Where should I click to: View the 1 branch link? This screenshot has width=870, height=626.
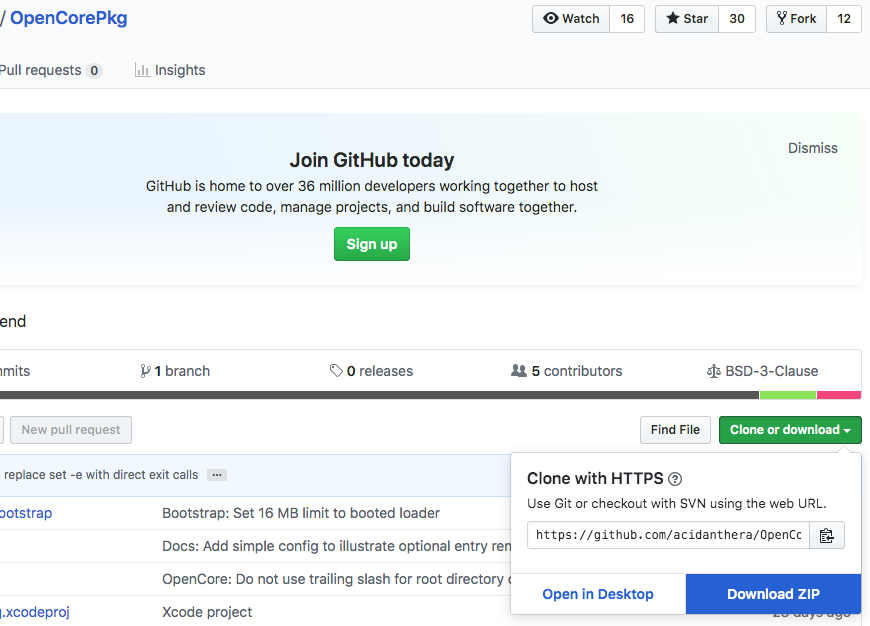click(175, 371)
